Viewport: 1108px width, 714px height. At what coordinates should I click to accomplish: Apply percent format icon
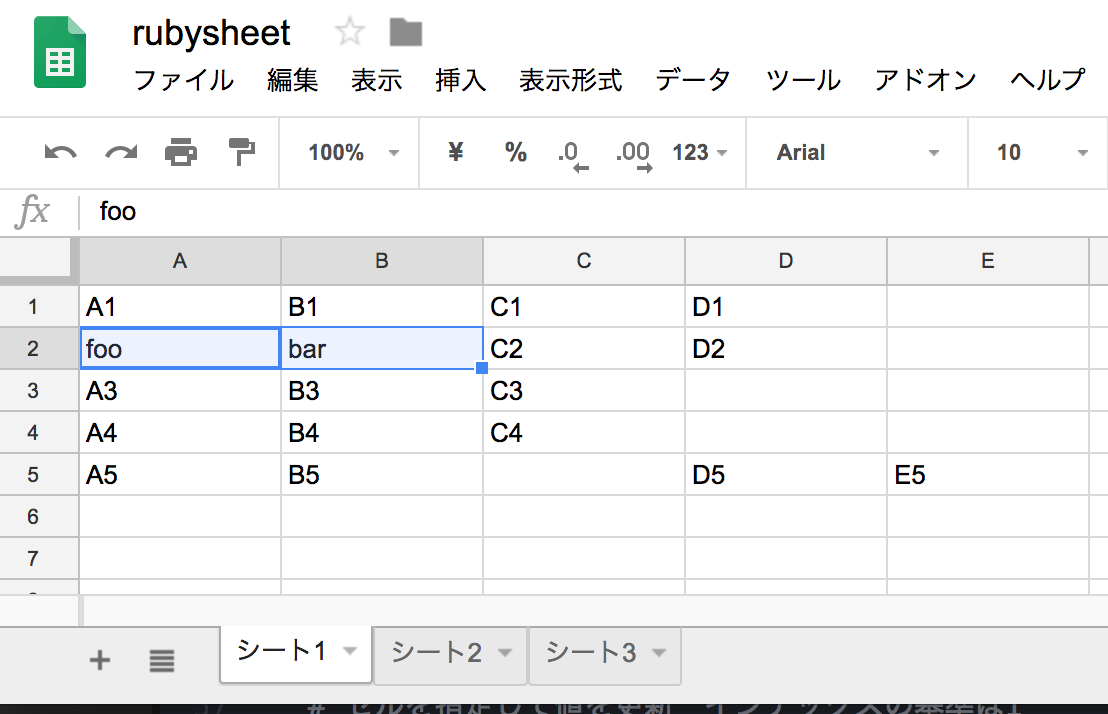tap(515, 152)
